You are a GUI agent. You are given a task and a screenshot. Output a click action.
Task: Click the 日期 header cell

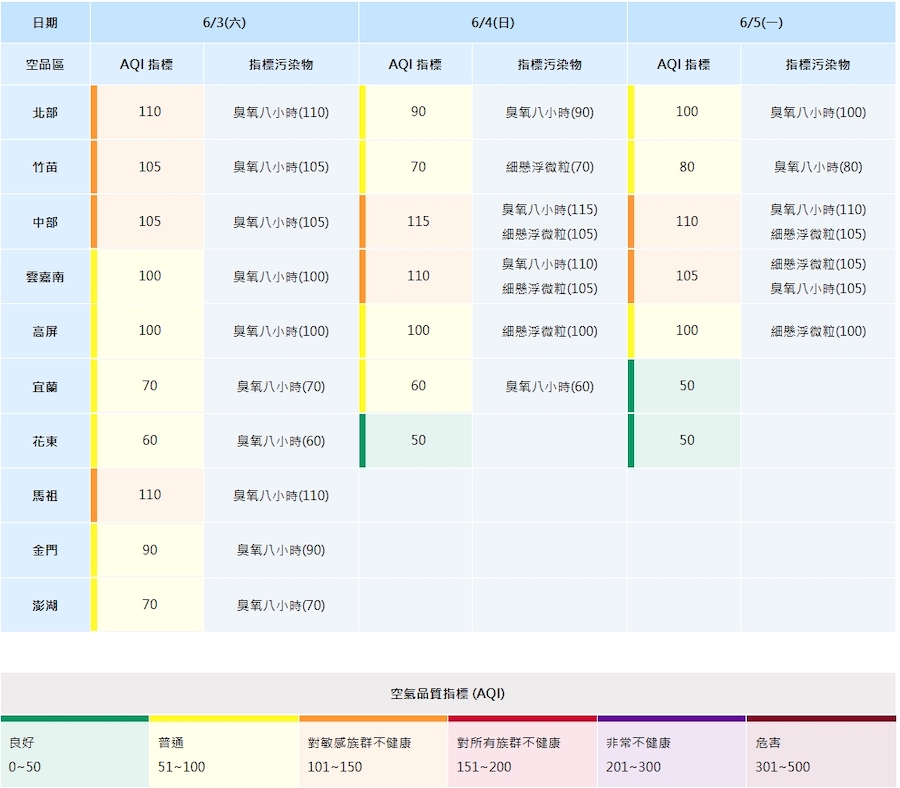point(45,22)
